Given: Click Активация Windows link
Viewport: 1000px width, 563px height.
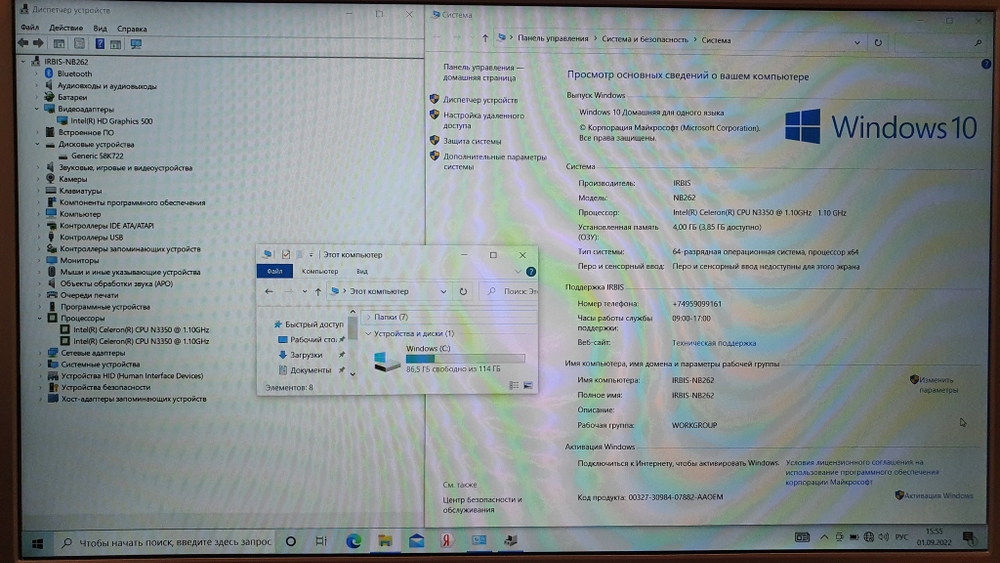Looking at the screenshot, I should (x=939, y=495).
